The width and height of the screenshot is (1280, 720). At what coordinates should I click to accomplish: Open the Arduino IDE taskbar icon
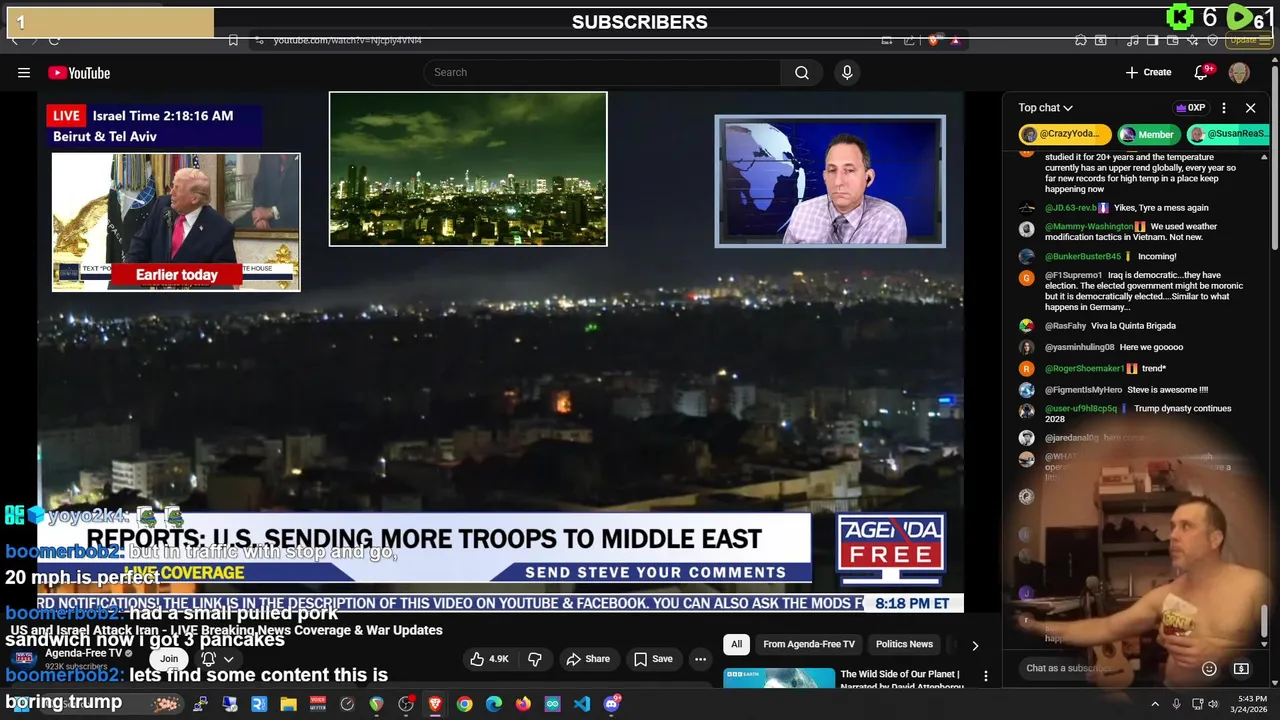[553, 704]
